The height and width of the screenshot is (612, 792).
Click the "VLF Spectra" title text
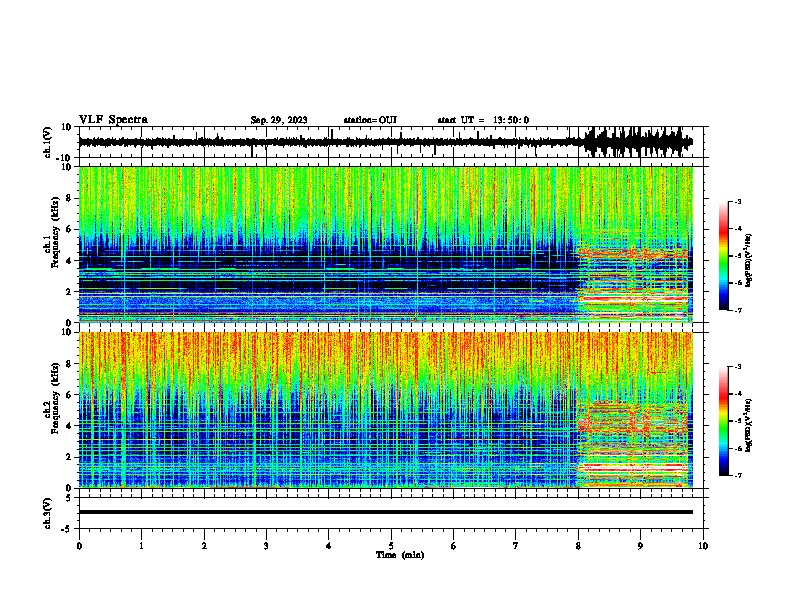[113, 120]
